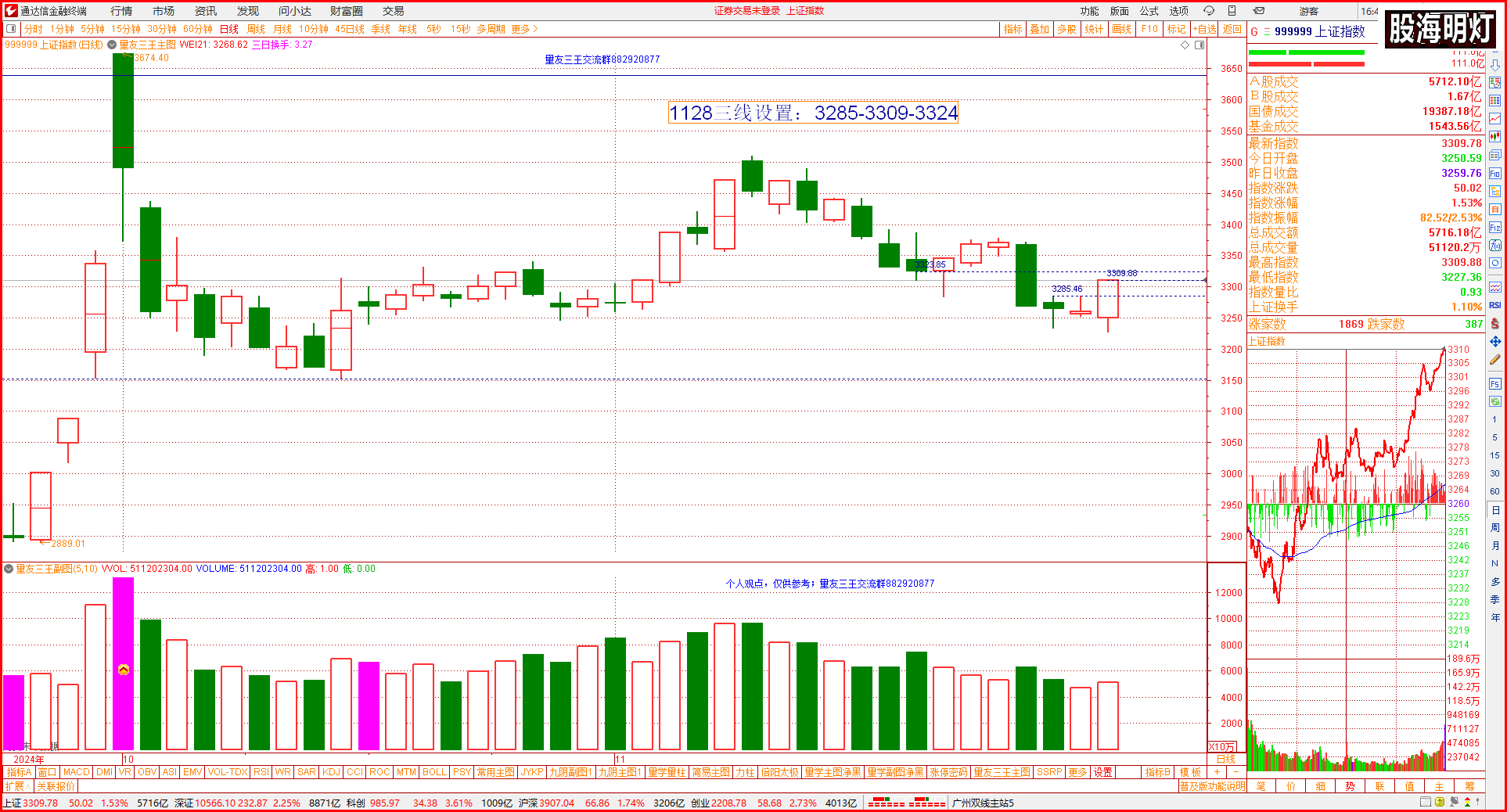
Task: Click the 功能 menu at top right
Action: pos(1089,11)
